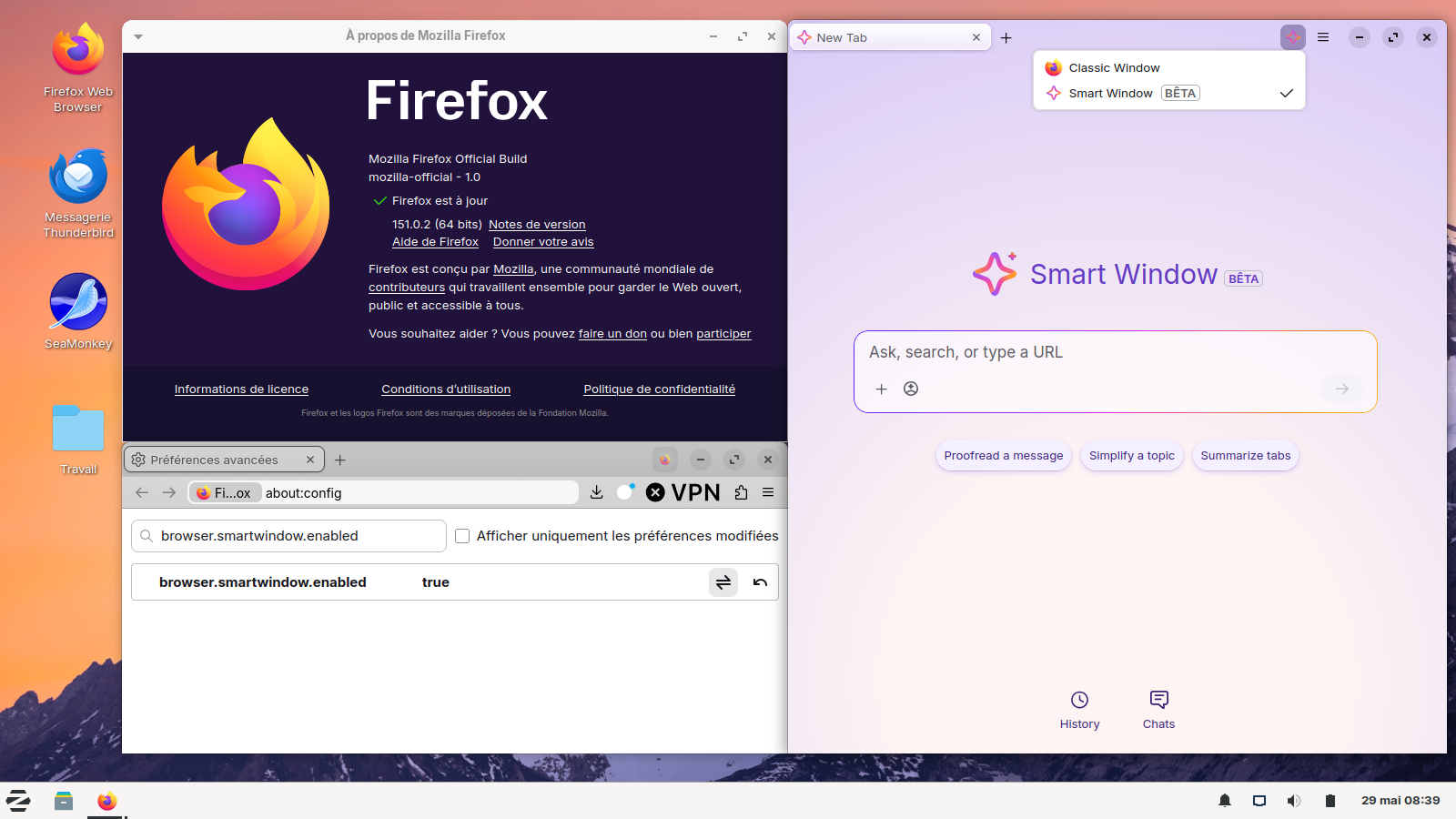1456x819 pixels.
Task: Open History in the Smart Window
Action: (x=1080, y=710)
